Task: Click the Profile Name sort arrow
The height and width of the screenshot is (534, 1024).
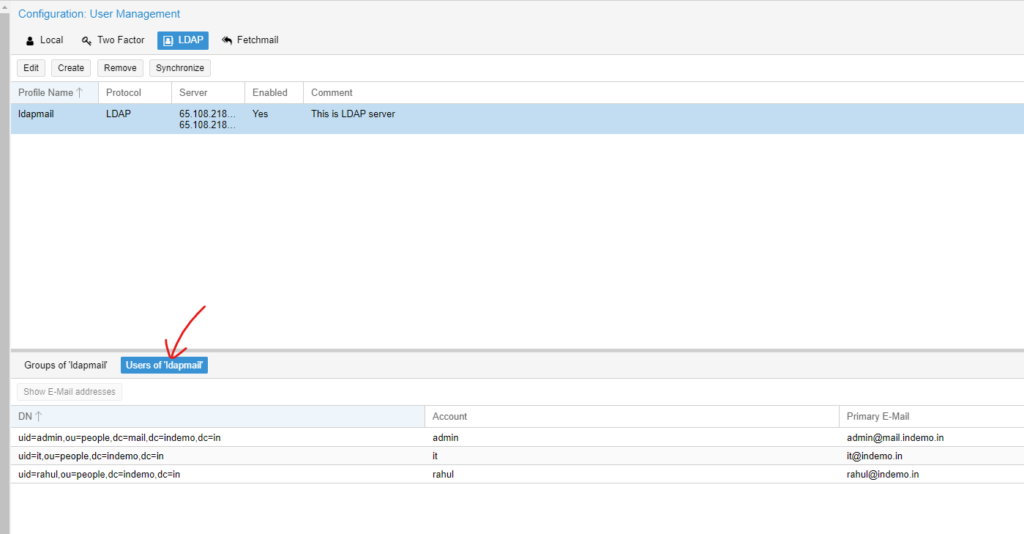Action: (80, 93)
